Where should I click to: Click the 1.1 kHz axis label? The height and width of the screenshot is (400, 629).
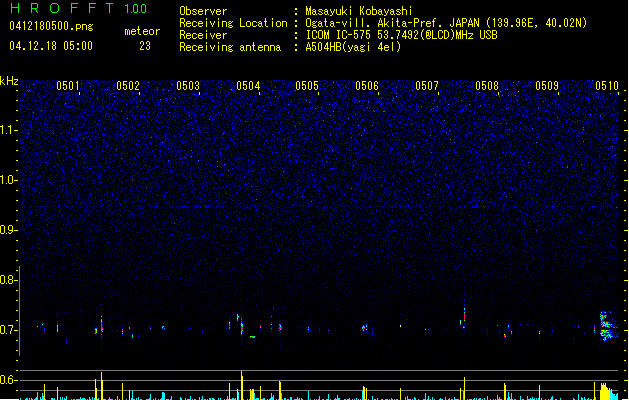[8, 130]
